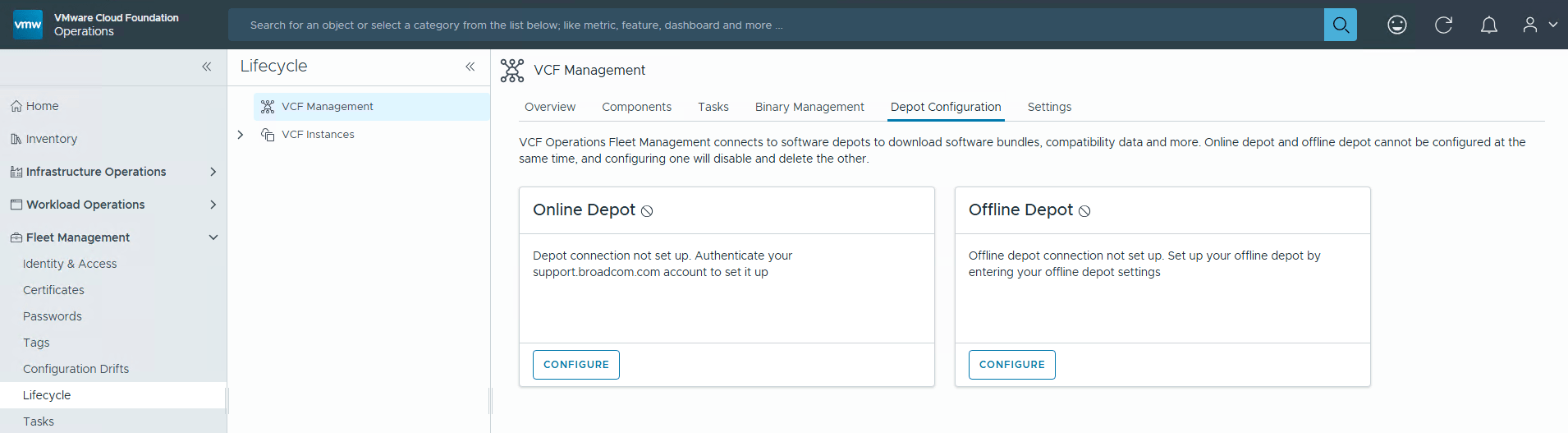Open the notifications bell
The image size is (1568, 433).
(x=1488, y=25)
